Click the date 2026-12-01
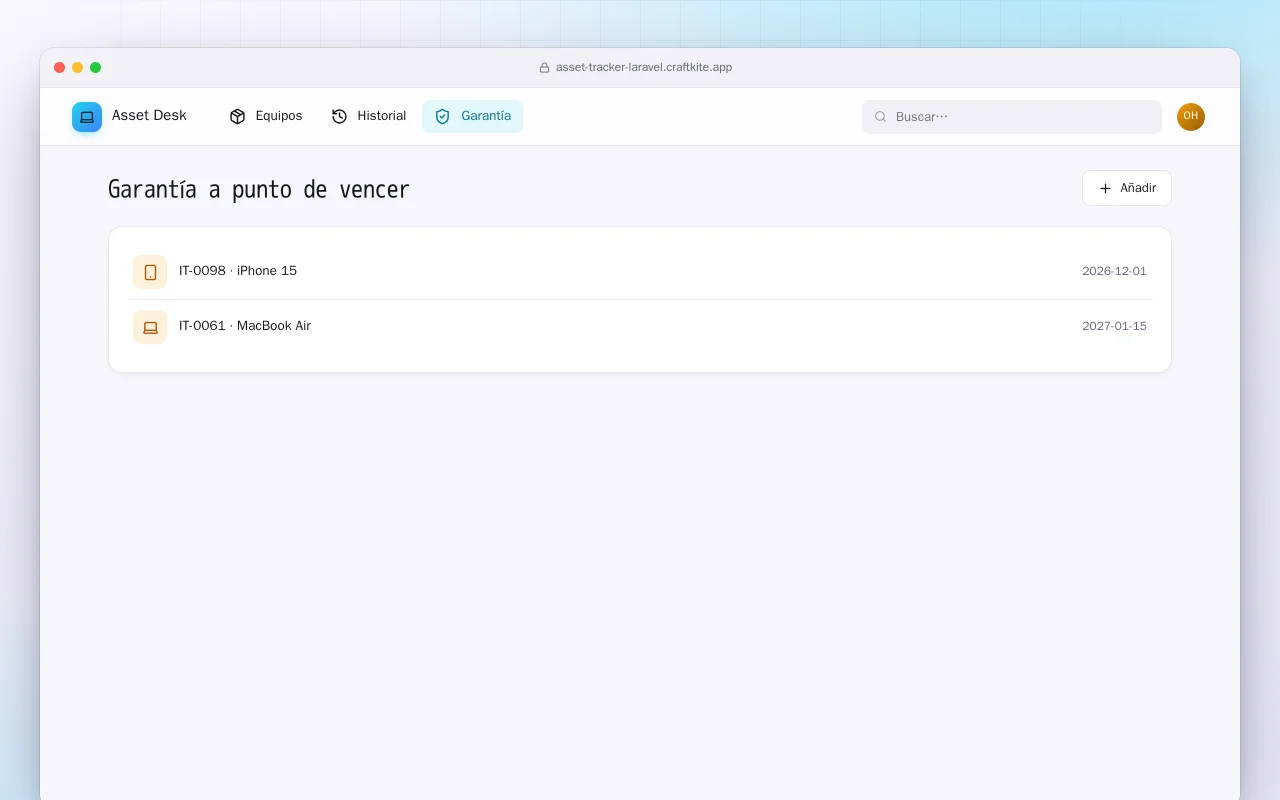The width and height of the screenshot is (1280, 800). [x=1114, y=272]
